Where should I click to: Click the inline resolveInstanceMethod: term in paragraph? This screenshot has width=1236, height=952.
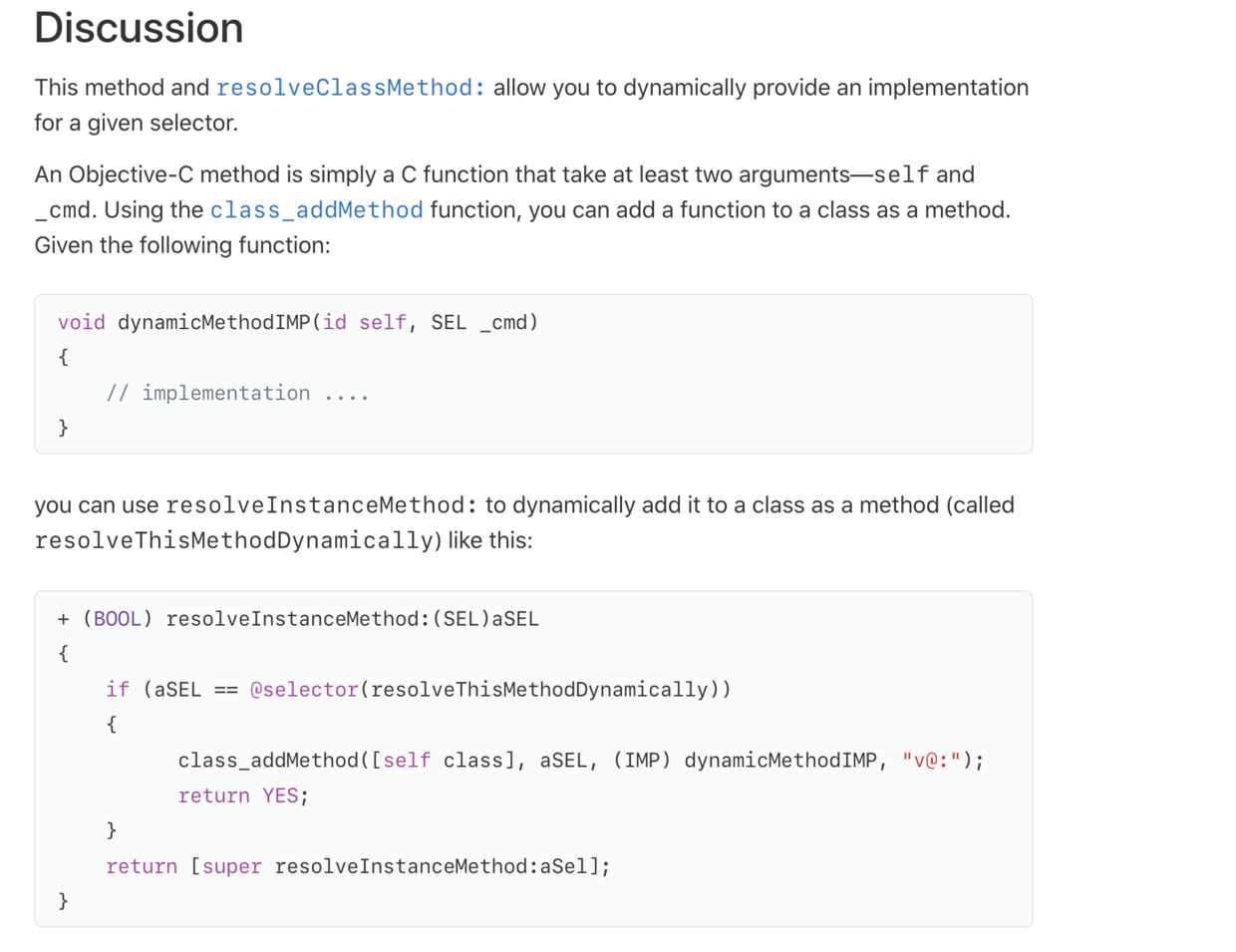321,505
